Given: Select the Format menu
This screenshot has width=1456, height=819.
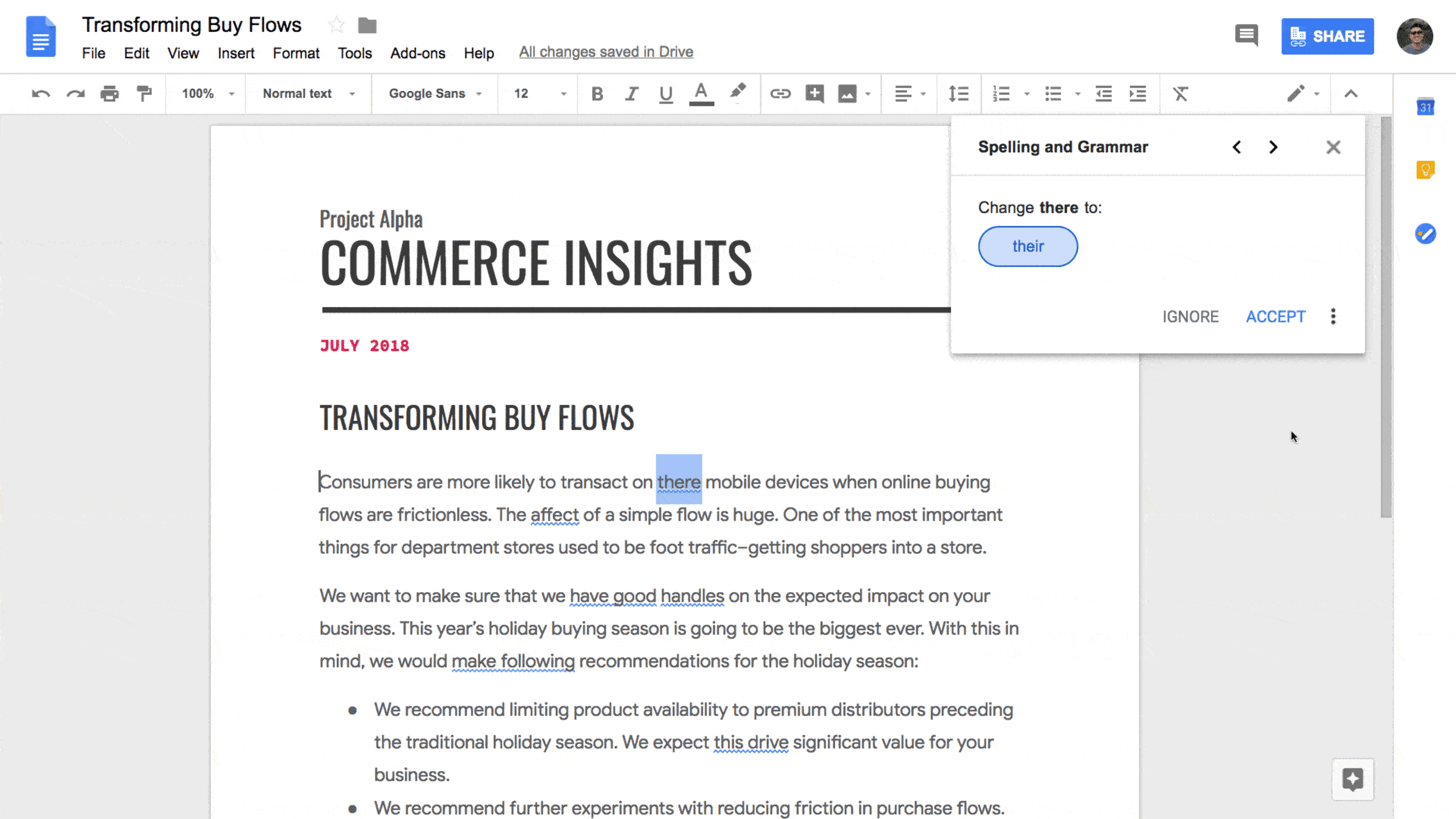Looking at the screenshot, I should [296, 53].
